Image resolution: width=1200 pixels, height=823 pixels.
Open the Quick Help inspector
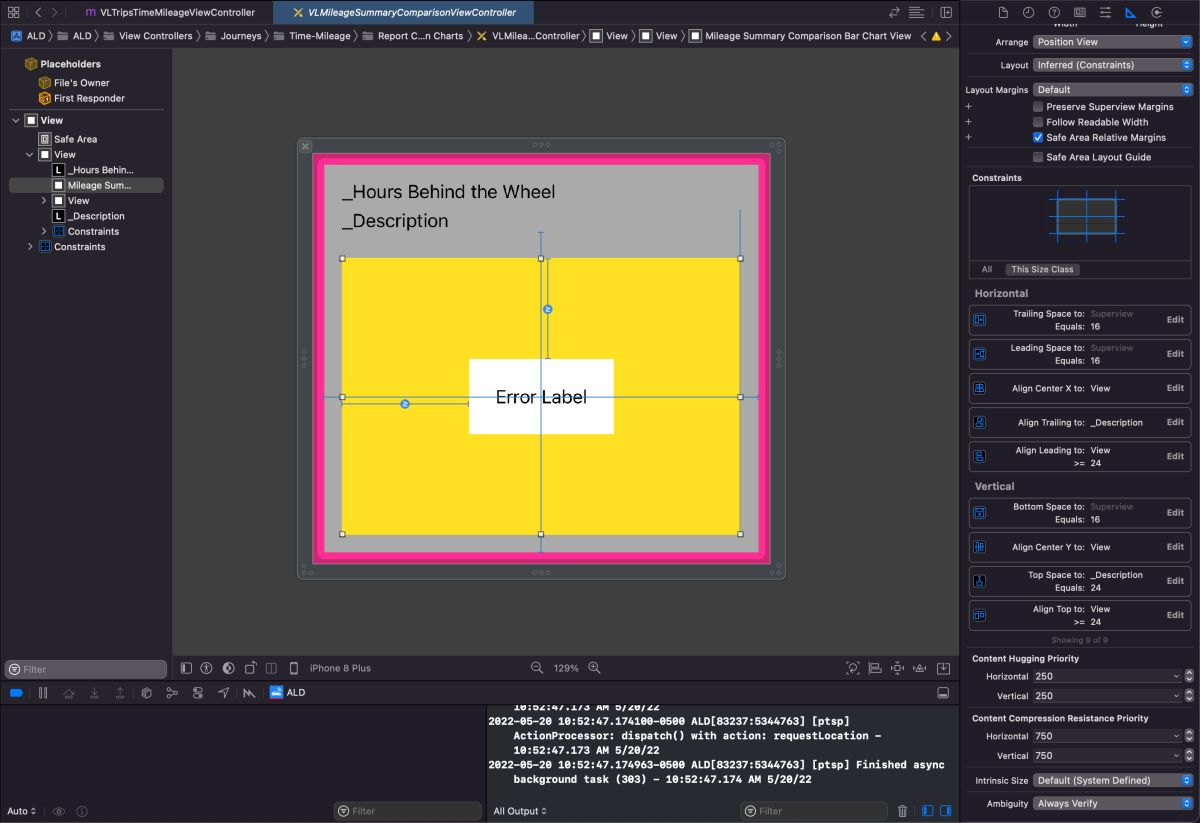pyautogui.click(x=1054, y=12)
